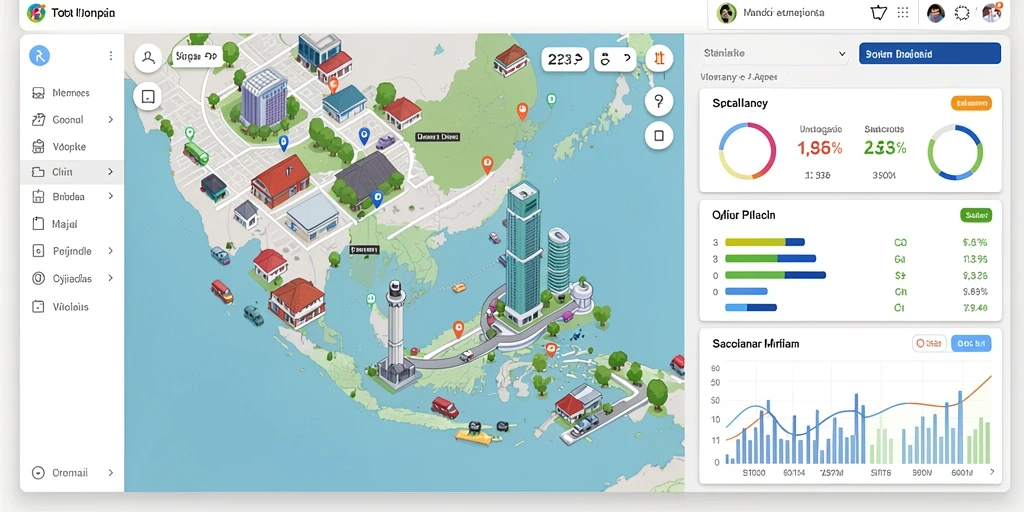Viewport: 1024px width, 512px height.
Task: Expand the Goonal menu chevron
Action: click(x=110, y=120)
